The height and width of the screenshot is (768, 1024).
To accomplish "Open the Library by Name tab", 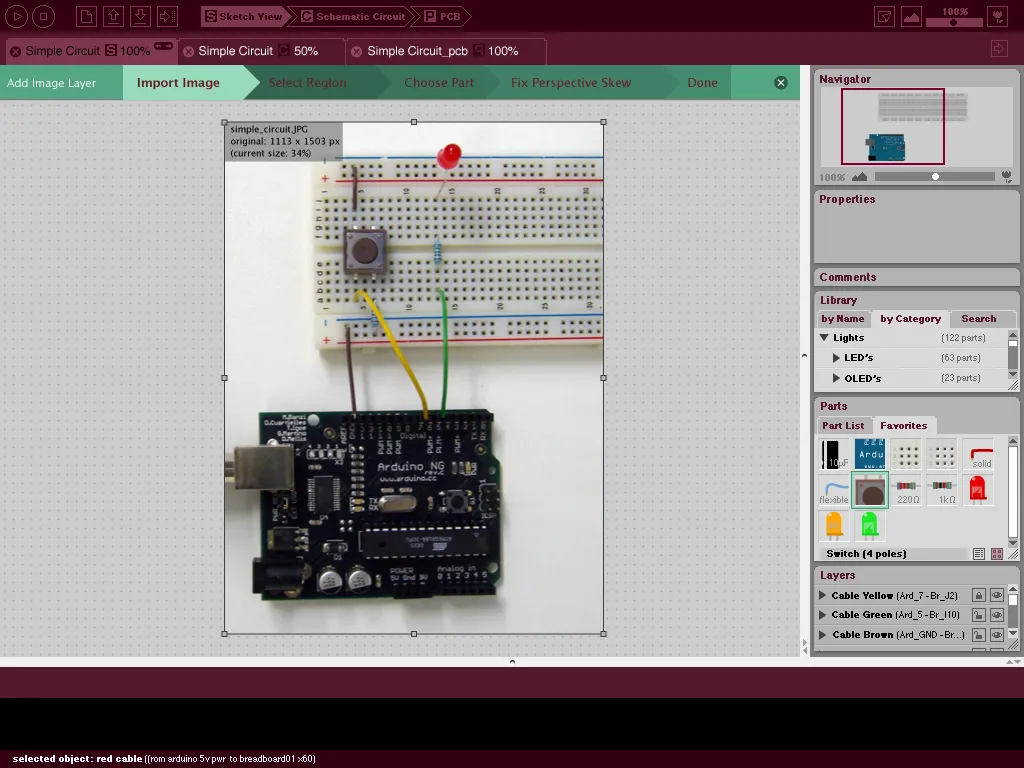I will [x=842, y=319].
